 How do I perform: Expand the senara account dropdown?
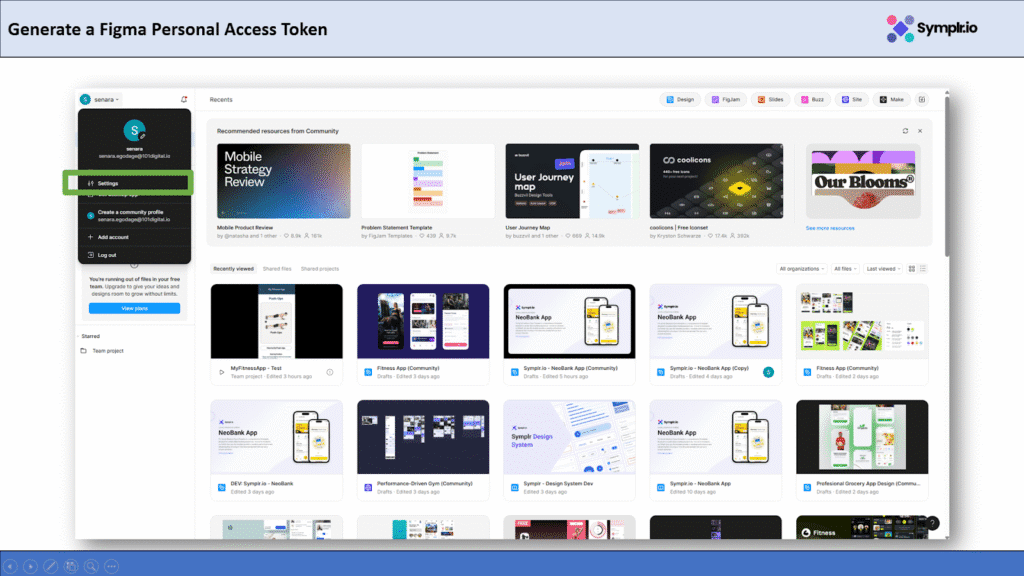[100, 99]
